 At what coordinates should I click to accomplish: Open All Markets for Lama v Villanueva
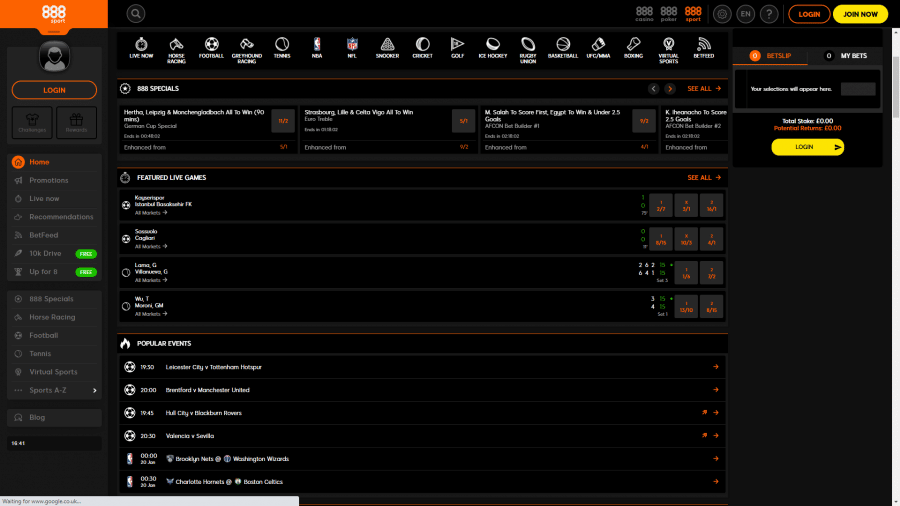(x=151, y=281)
